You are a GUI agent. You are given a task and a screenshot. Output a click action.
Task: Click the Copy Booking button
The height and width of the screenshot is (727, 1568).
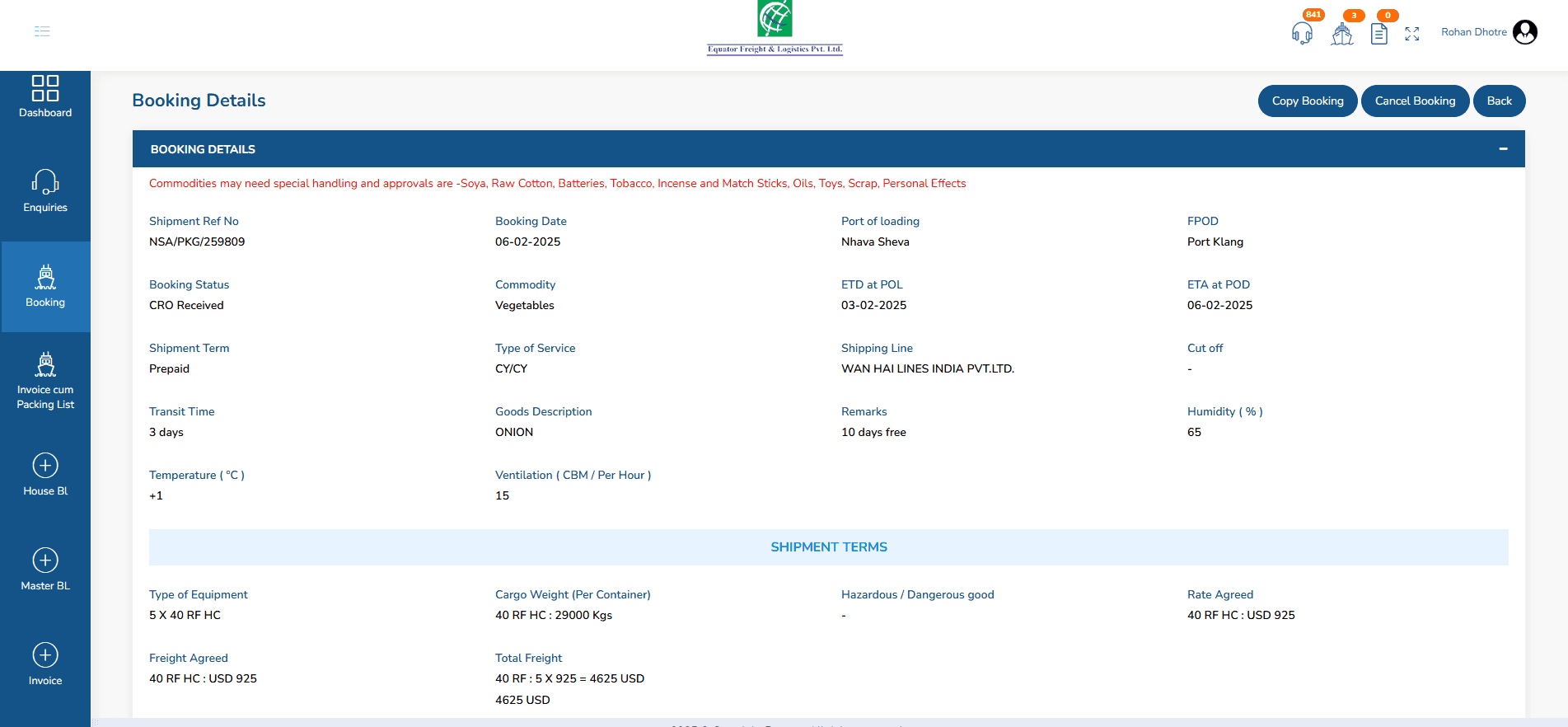[1307, 101]
